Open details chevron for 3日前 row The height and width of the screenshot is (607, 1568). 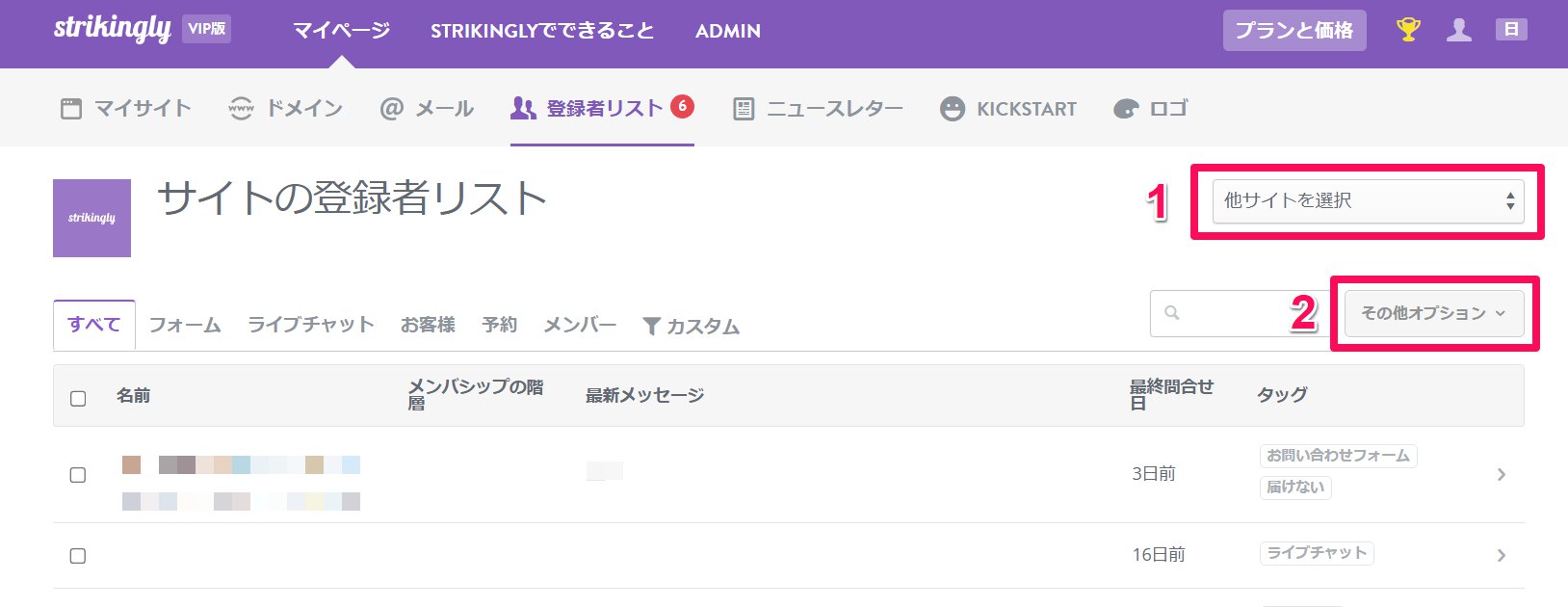[x=1501, y=474]
